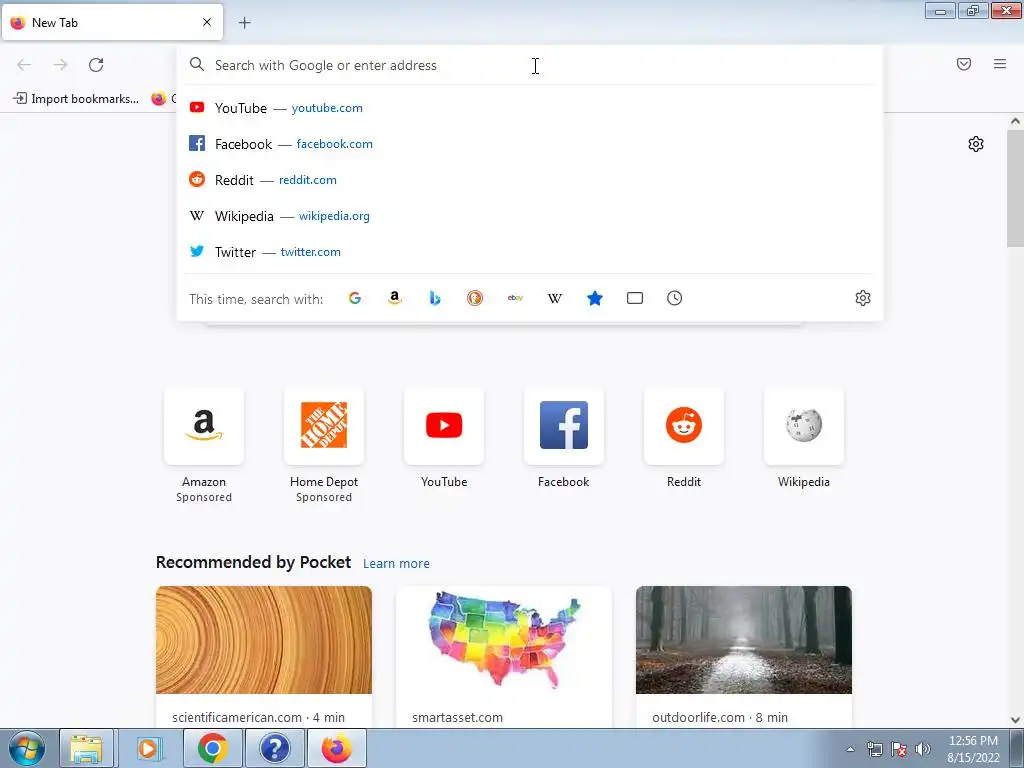Choose Facebook suggestion facebook.com
Viewport: 1024px width, 768px height.
tap(530, 144)
